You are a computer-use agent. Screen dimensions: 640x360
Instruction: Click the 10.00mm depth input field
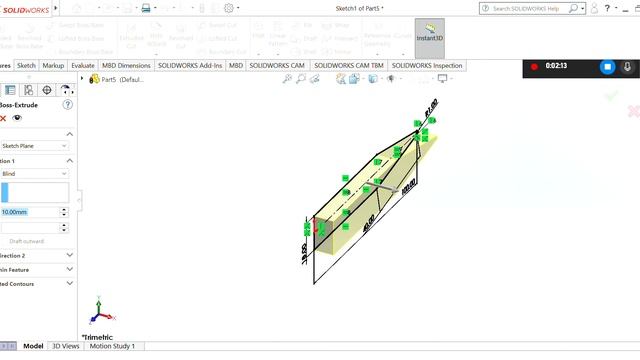(x=30, y=212)
